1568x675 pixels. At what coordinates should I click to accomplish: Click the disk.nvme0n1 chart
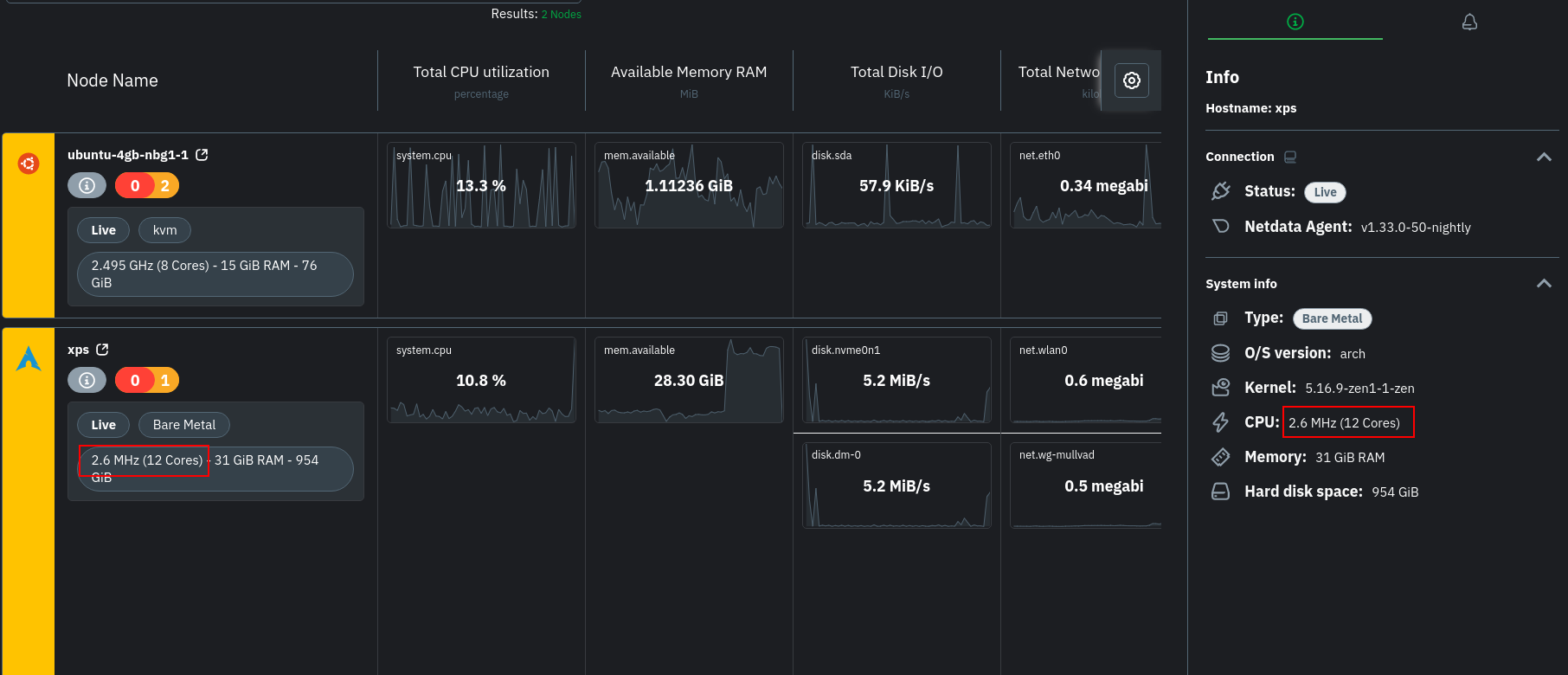[896, 380]
